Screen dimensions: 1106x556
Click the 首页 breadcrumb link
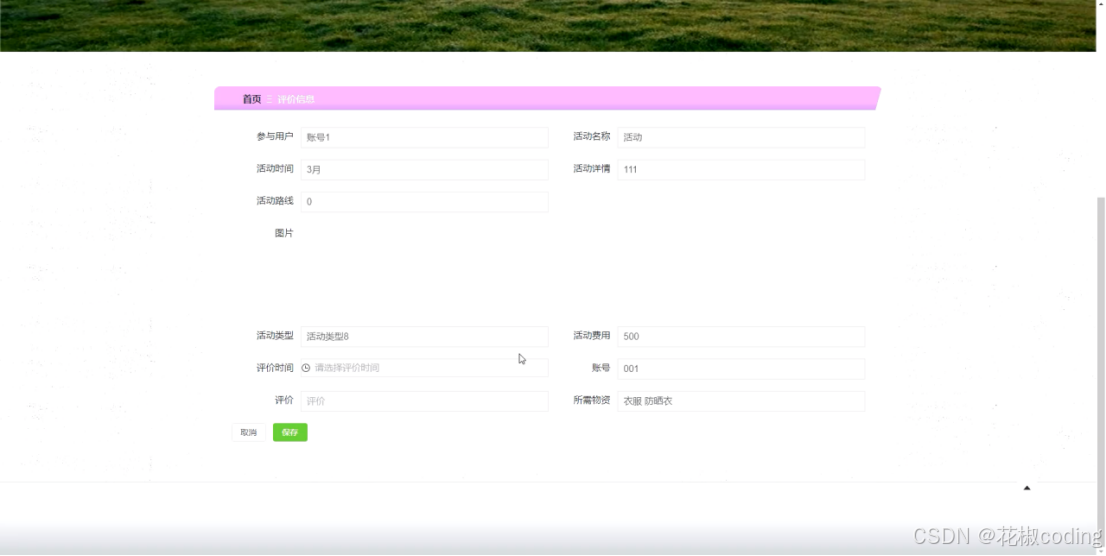click(x=252, y=99)
